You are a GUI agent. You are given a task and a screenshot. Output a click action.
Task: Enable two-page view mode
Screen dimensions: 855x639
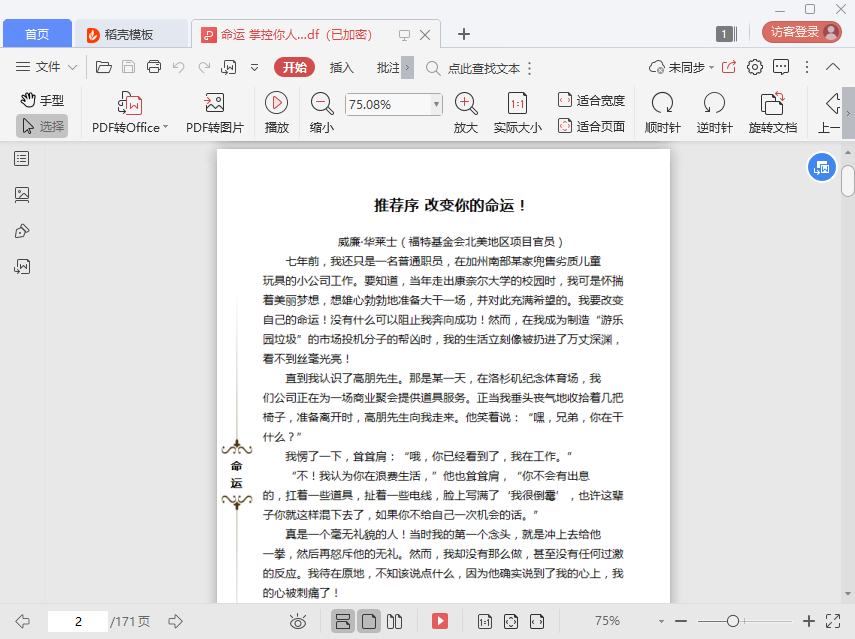tap(394, 621)
